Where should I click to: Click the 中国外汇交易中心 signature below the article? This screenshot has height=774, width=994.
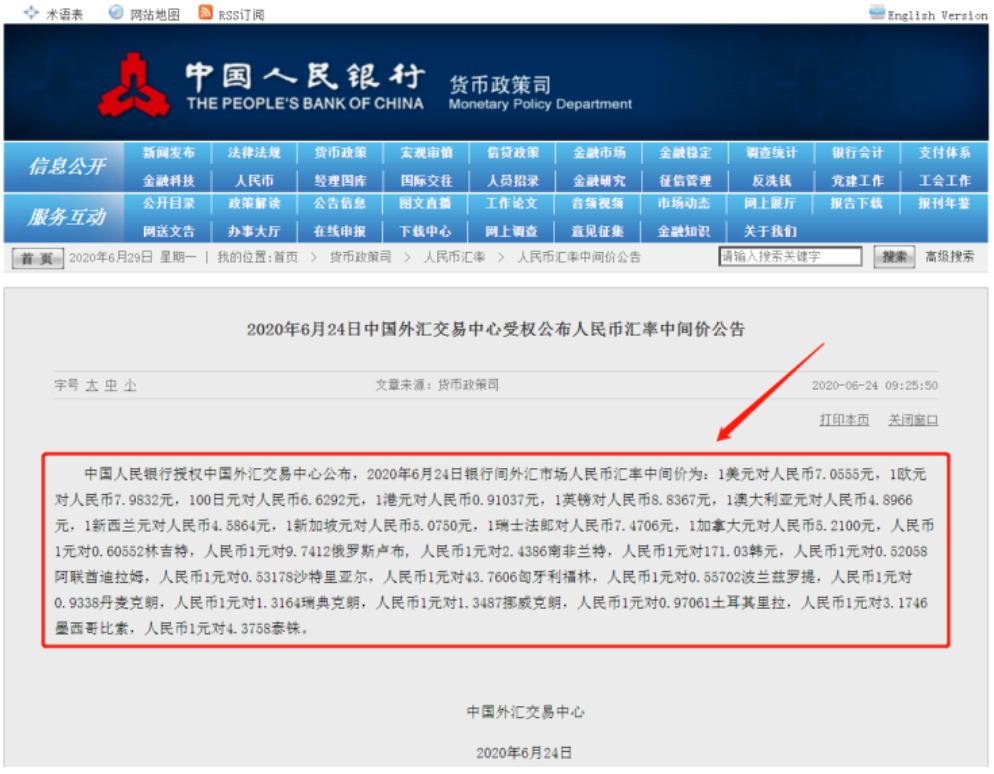coord(526,713)
